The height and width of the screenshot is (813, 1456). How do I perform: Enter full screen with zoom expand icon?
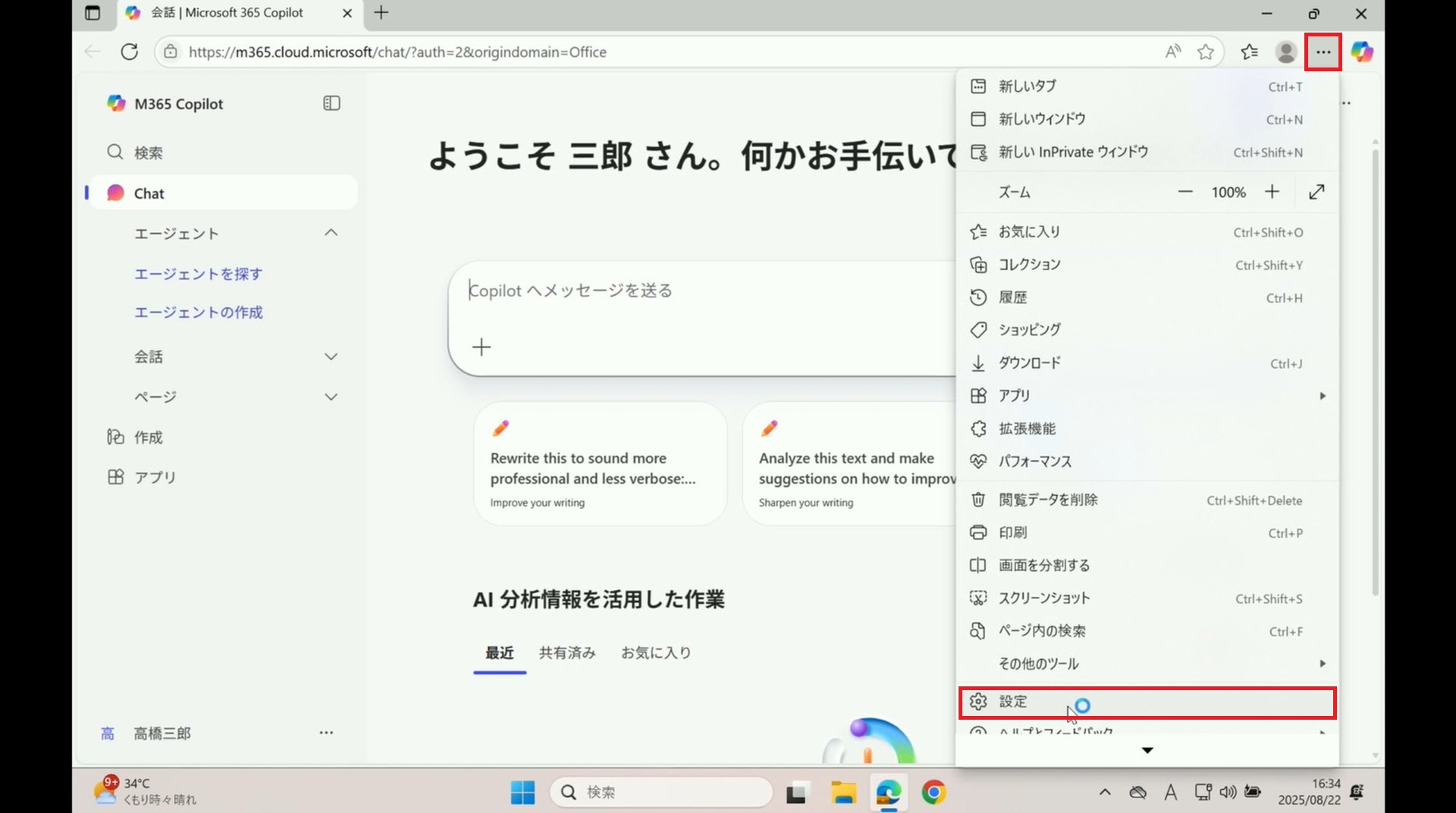tap(1316, 193)
